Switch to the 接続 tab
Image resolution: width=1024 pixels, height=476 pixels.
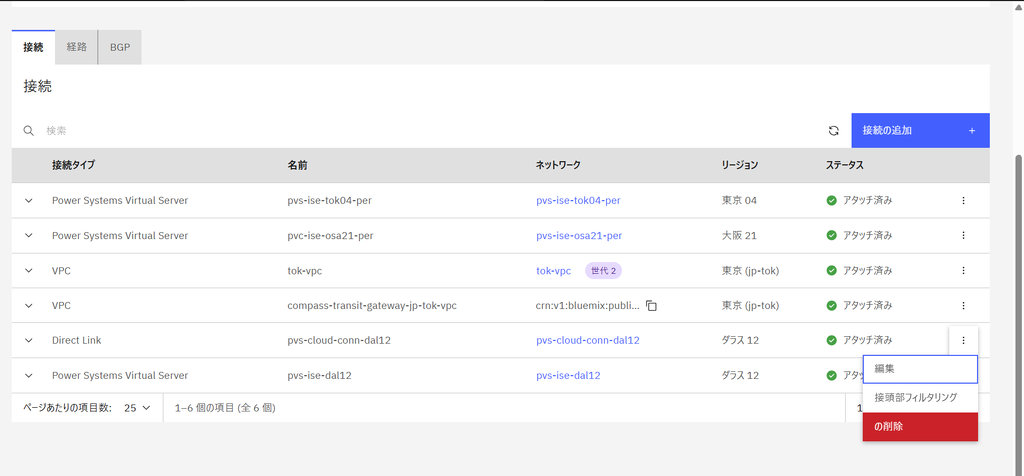(x=33, y=47)
